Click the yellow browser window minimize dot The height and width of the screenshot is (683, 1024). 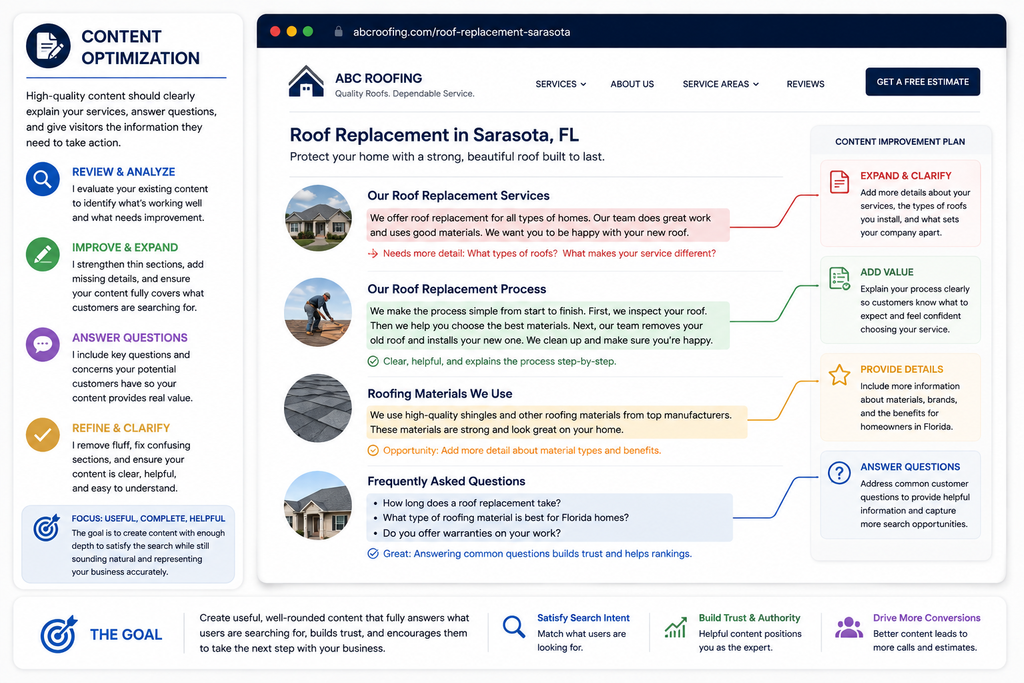[291, 31]
